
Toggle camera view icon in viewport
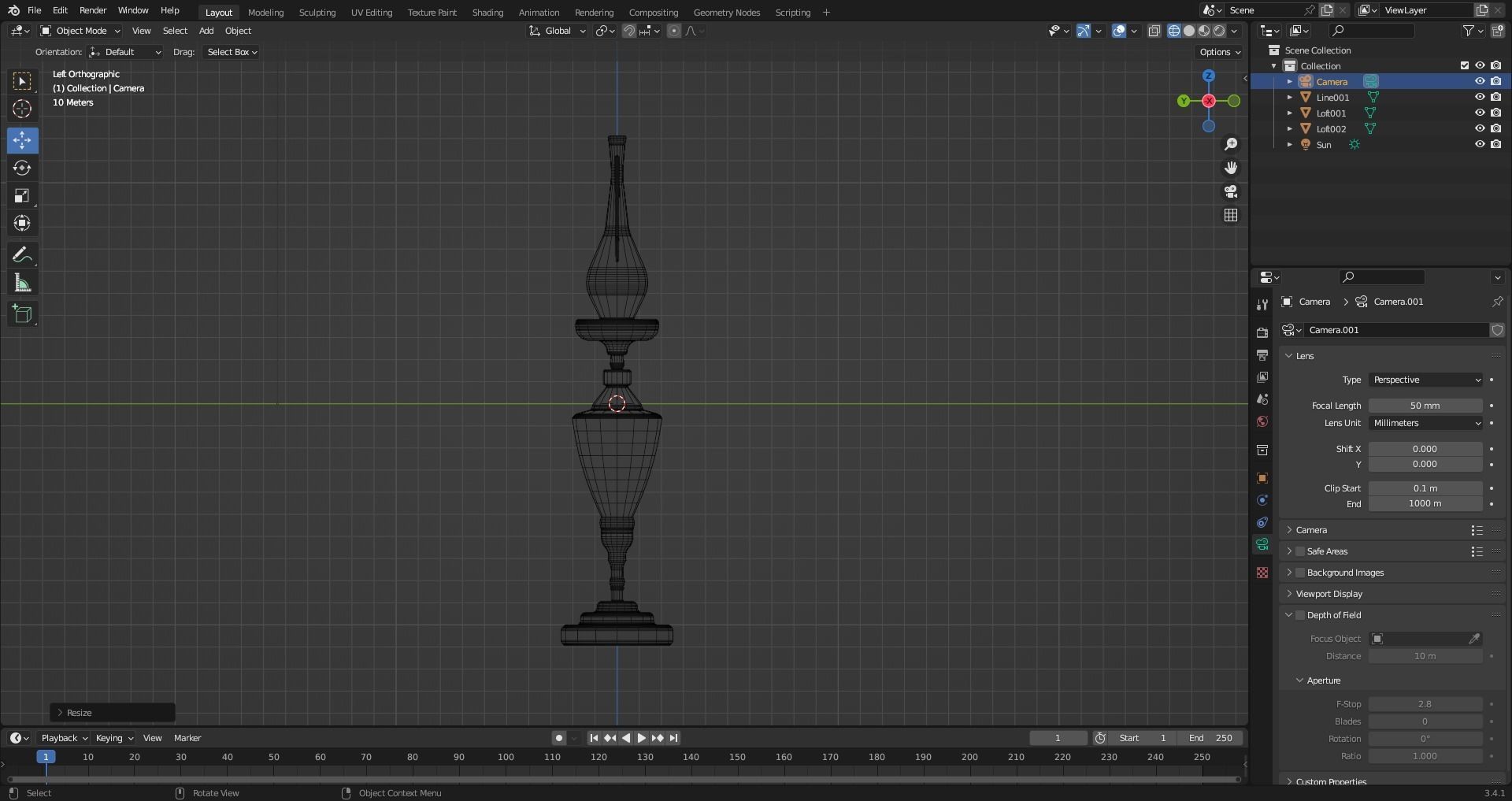click(1231, 191)
